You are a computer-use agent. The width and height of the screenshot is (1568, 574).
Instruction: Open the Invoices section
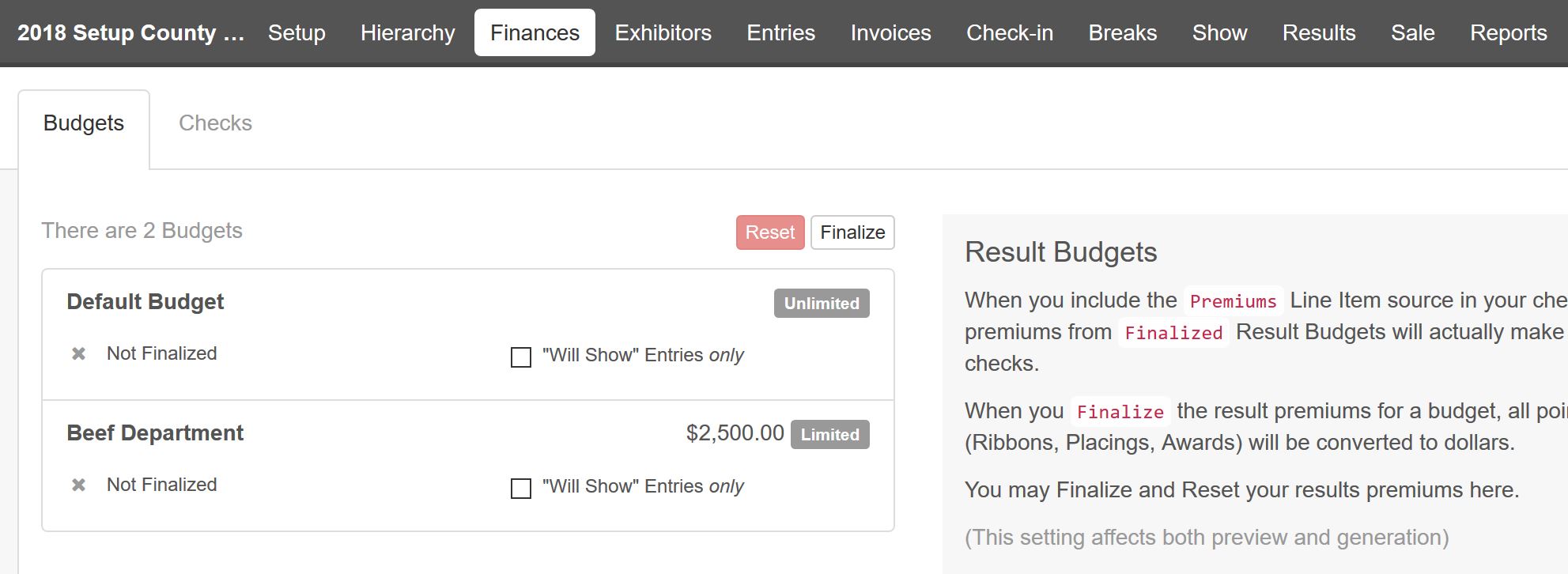coord(890,32)
